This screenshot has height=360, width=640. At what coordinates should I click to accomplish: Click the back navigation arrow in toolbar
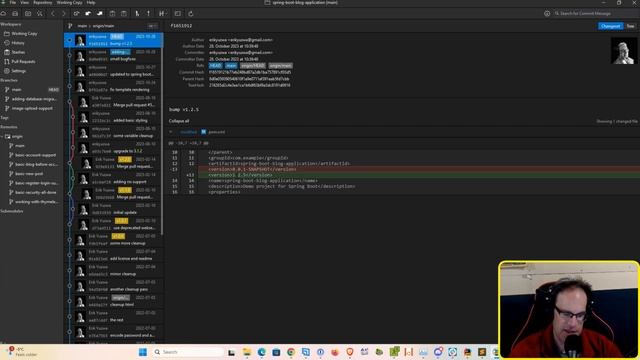pyautogui.click(x=53, y=13)
